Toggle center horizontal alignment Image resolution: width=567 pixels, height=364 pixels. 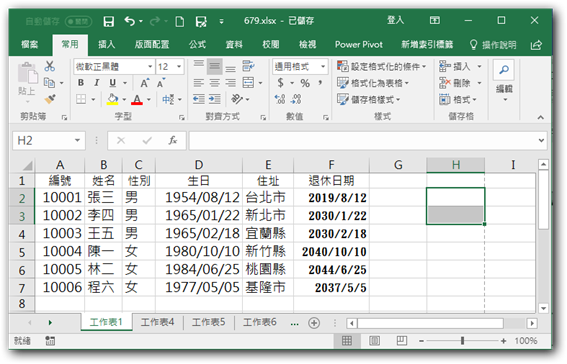click(215, 83)
